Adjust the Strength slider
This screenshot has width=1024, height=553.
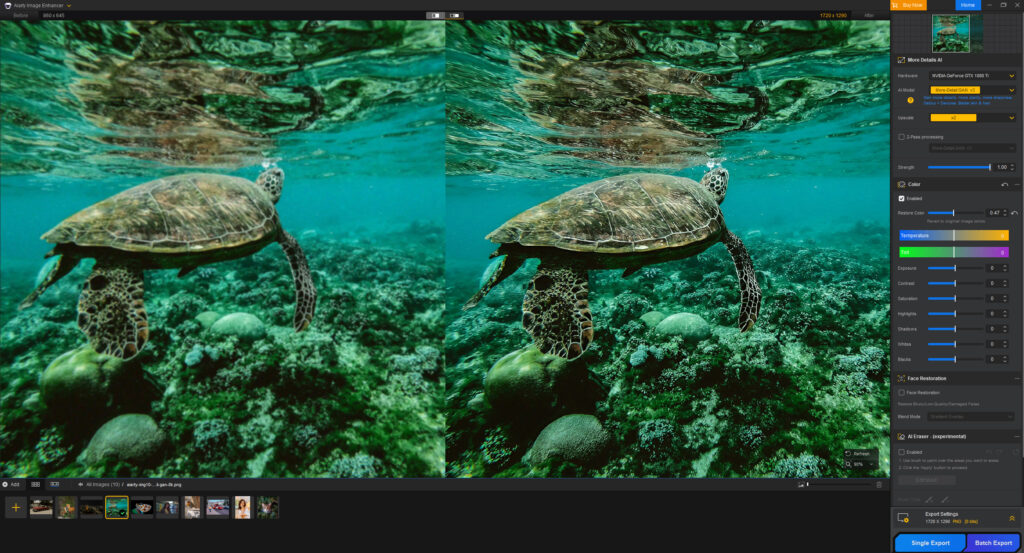(959, 167)
